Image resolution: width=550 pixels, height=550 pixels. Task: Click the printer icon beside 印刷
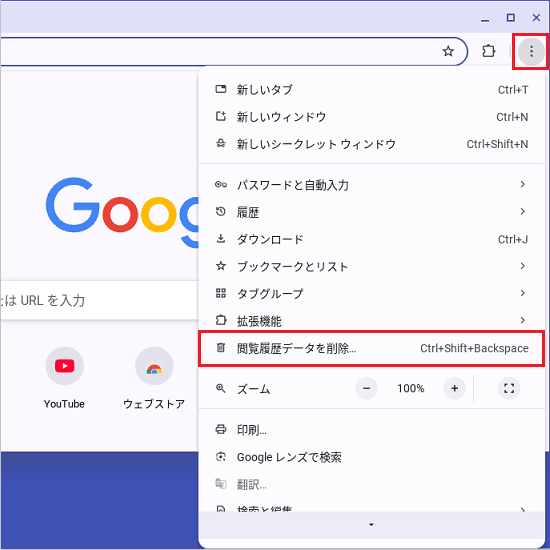click(x=221, y=429)
